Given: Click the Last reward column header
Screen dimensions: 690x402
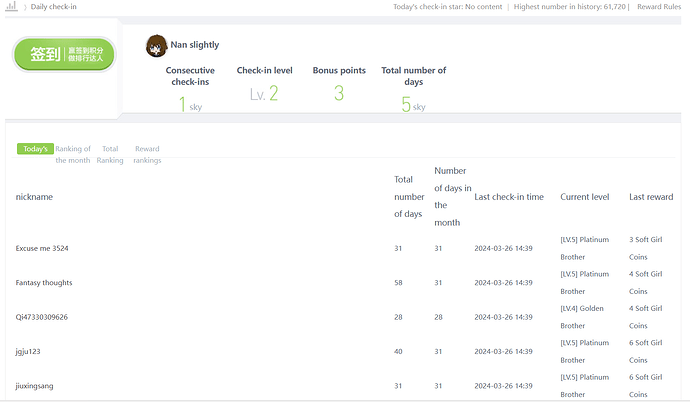Looking at the screenshot, I should 651,197.
